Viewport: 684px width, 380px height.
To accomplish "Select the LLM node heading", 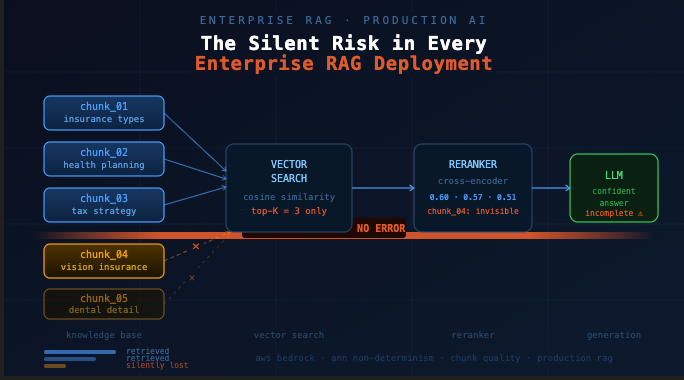I will click(614, 175).
